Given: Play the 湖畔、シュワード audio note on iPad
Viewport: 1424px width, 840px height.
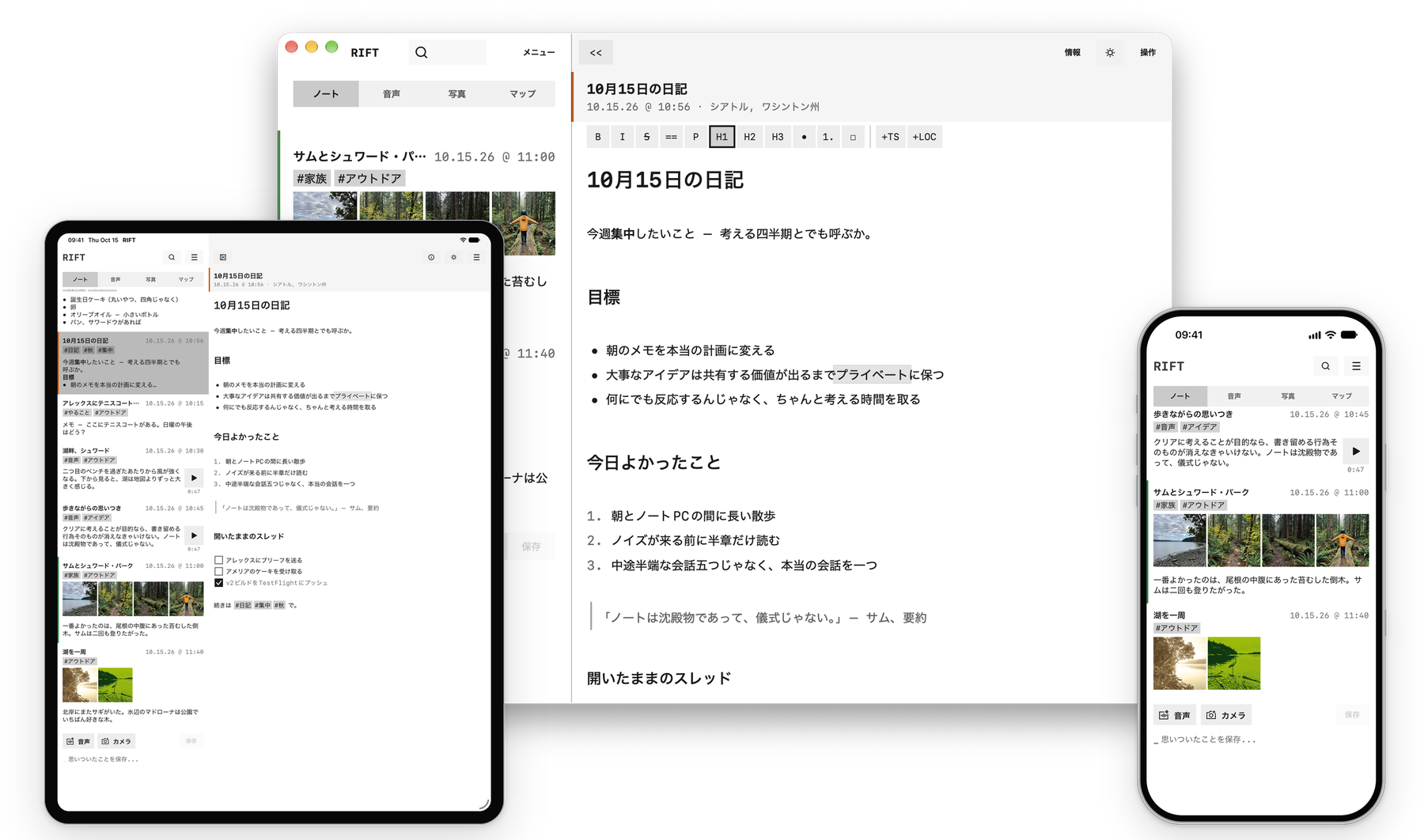Looking at the screenshot, I should point(194,478).
